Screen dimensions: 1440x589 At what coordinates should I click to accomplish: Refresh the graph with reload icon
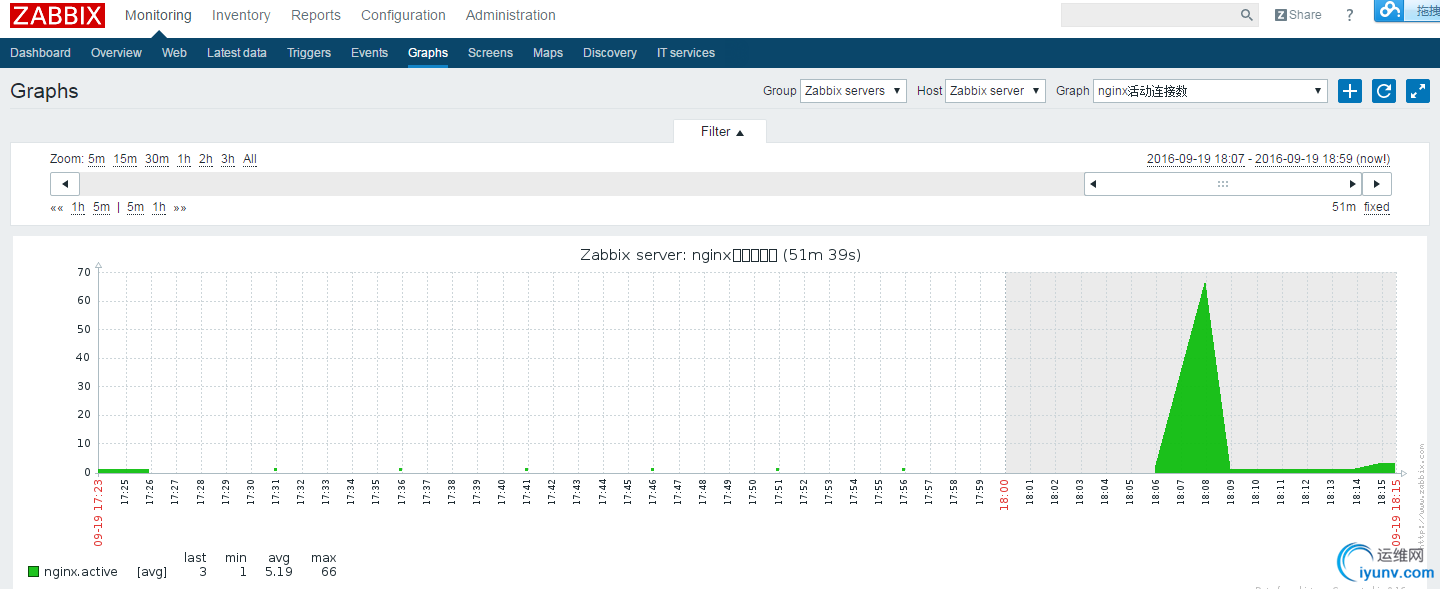(x=1384, y=91)
